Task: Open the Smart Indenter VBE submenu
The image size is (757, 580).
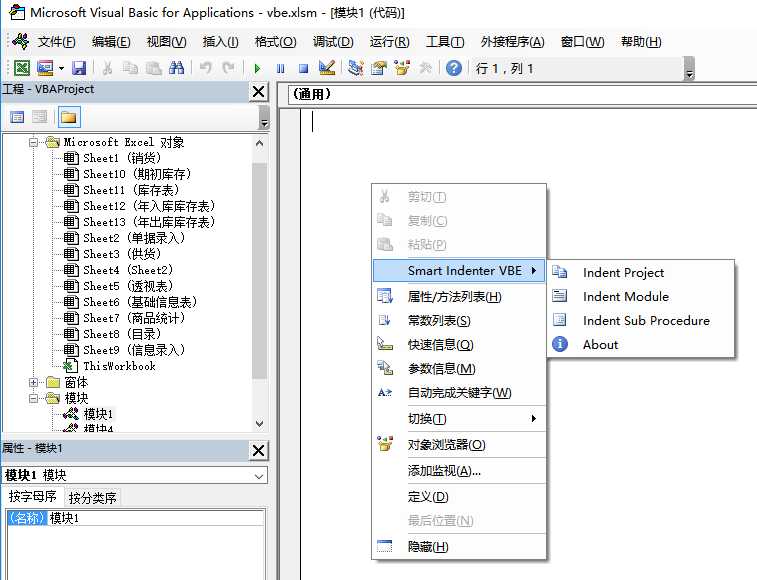Action: 459,270
